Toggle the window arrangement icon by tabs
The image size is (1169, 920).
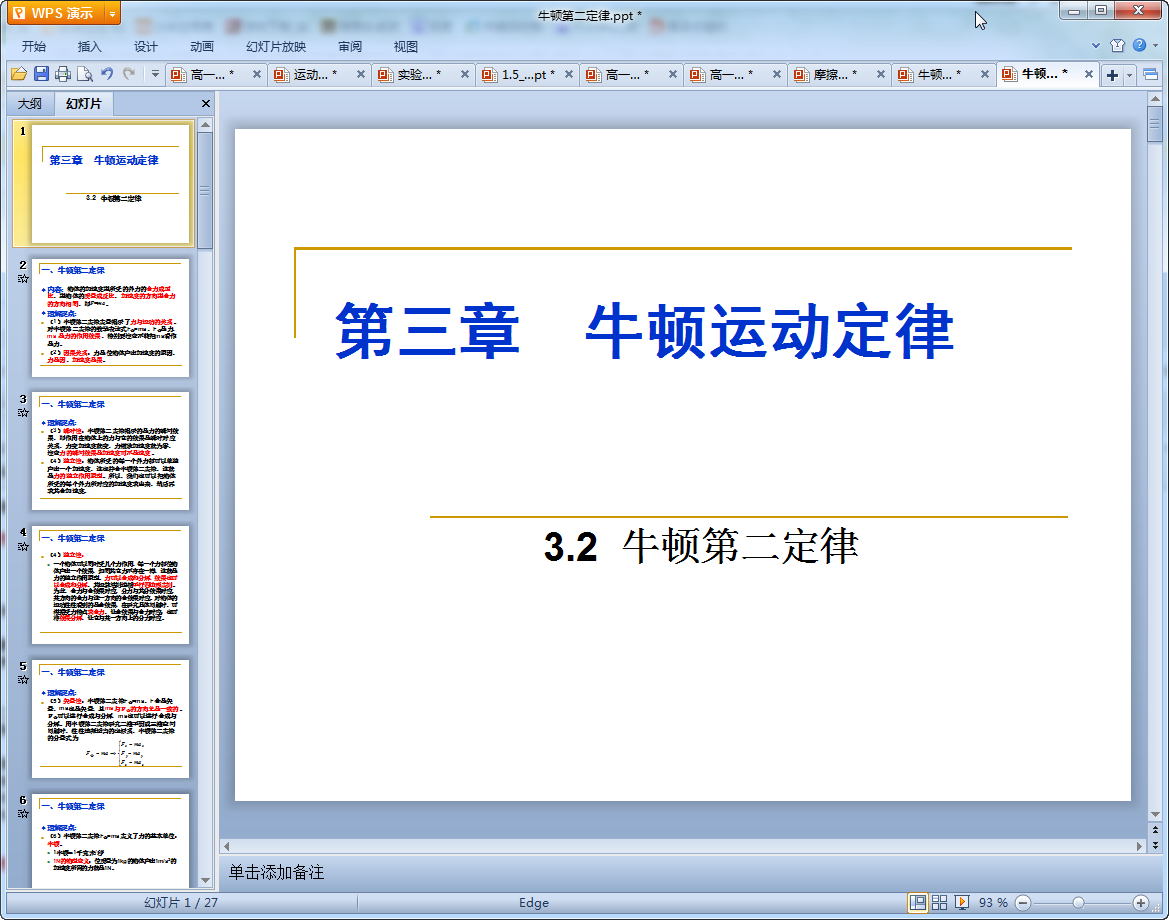pyautogui.click(x=1150, y=75)
